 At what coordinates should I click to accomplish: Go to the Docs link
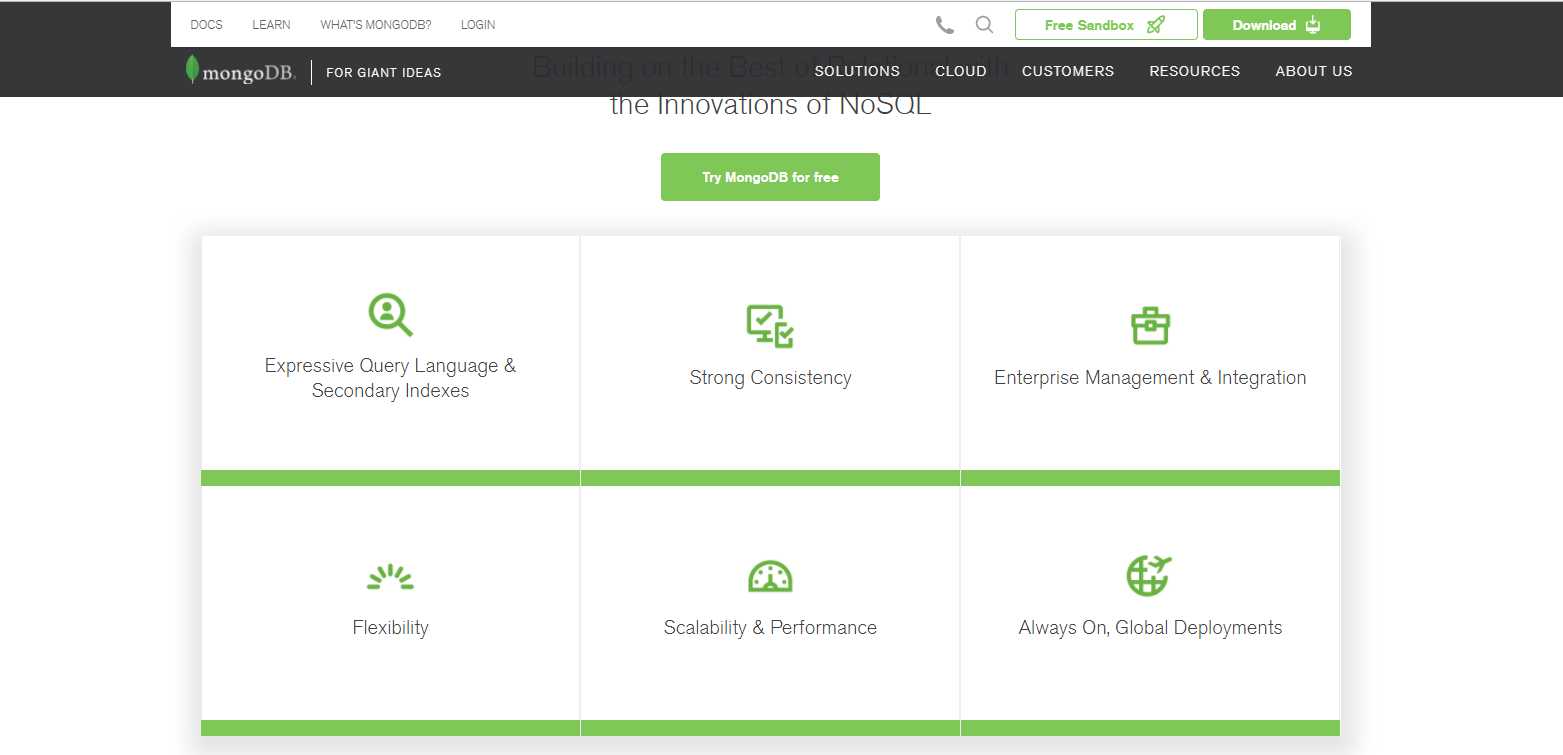(206, 25)
